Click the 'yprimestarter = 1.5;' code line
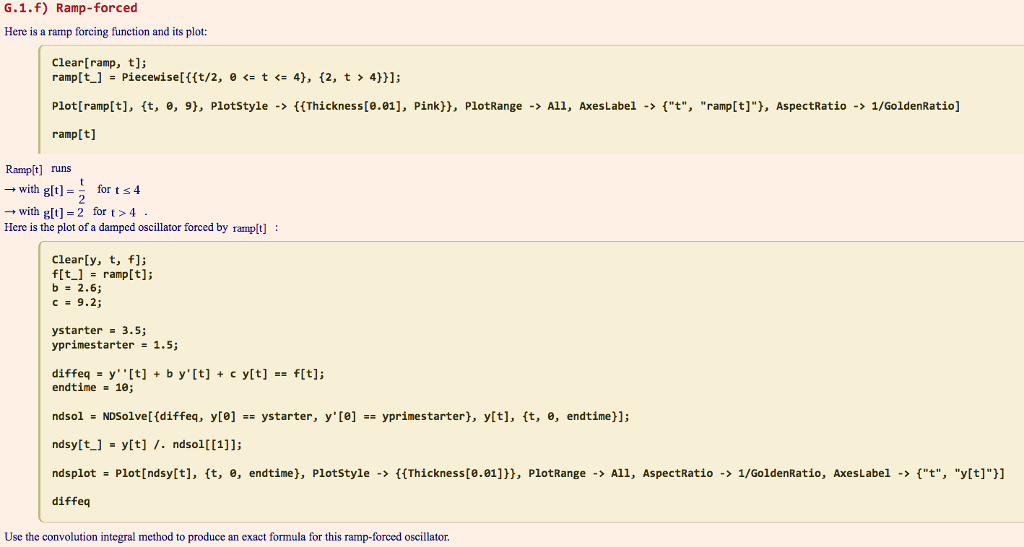 115,345
